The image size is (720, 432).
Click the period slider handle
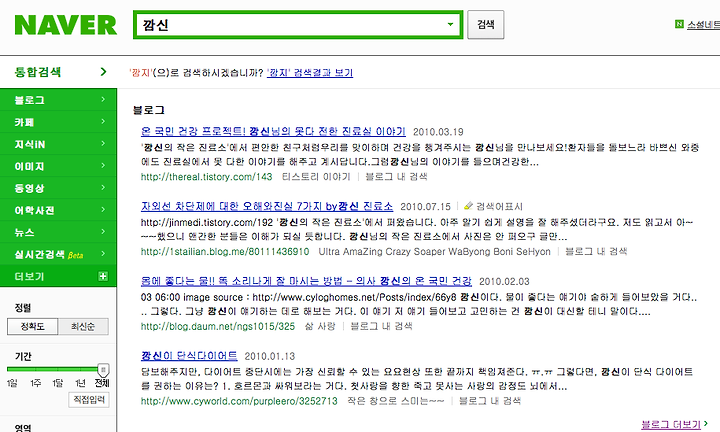[103, 370]
